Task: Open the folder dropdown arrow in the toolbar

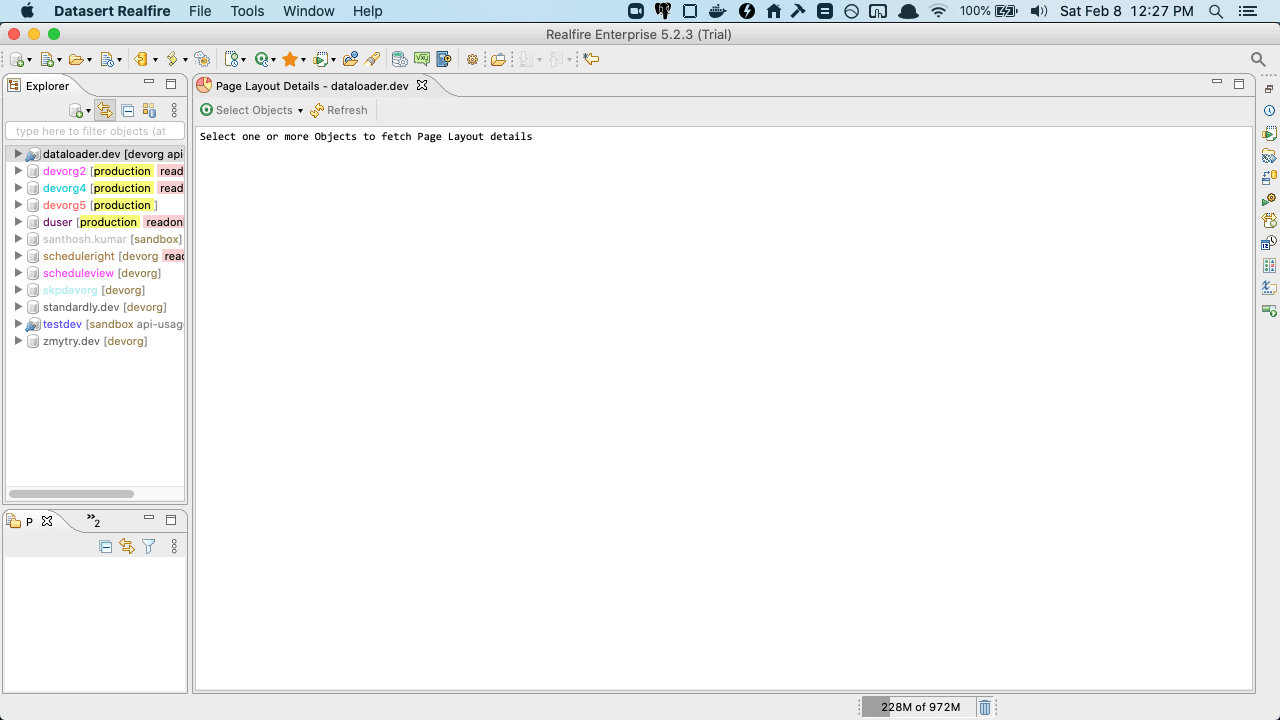Action: point(89,60)
